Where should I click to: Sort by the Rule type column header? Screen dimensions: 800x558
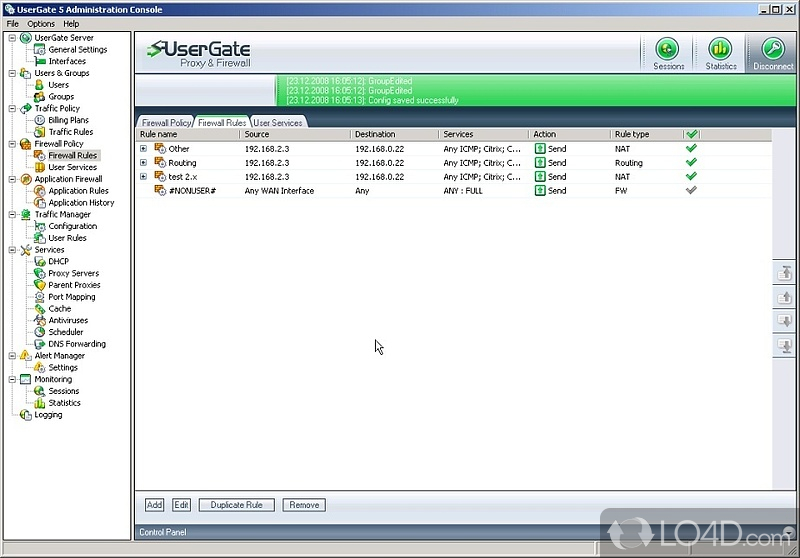click(646, 134)
